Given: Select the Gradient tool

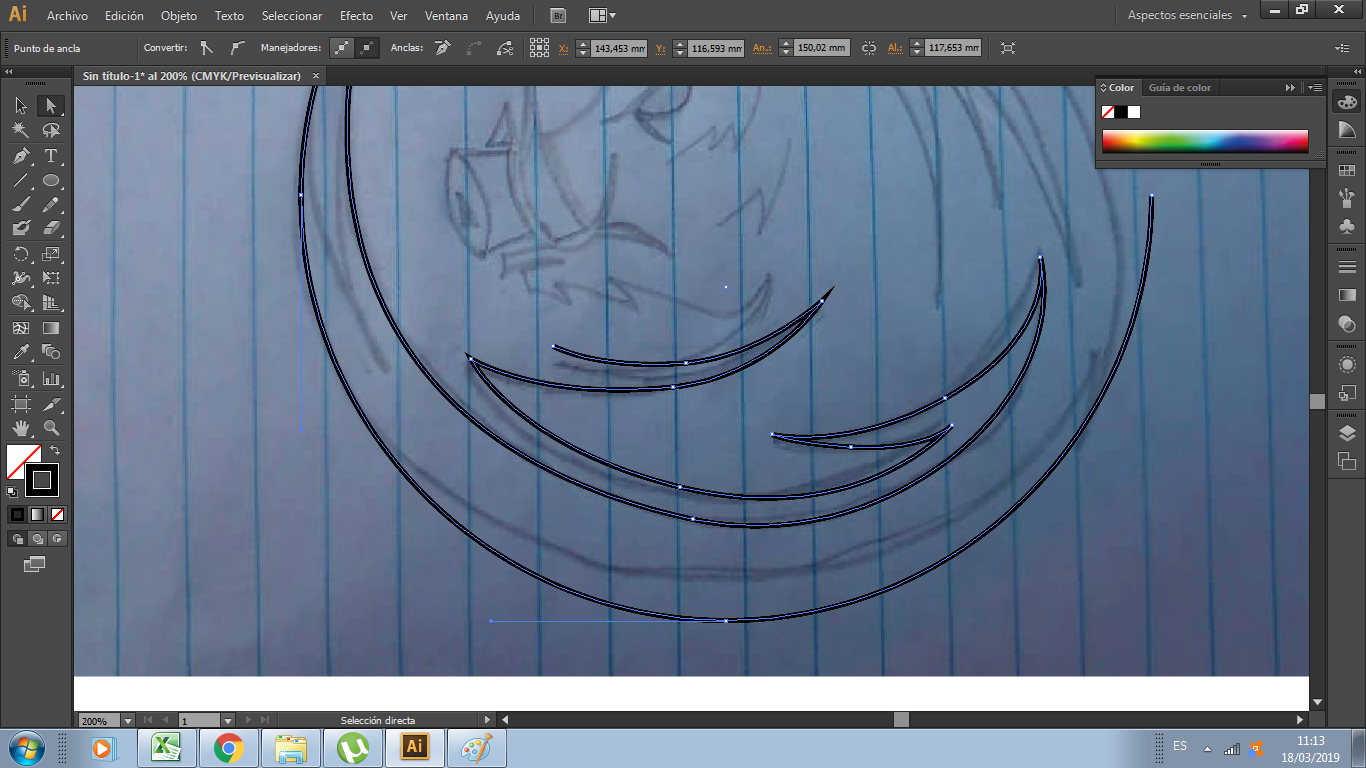Looking at the screenshot, I should [51, 327].
